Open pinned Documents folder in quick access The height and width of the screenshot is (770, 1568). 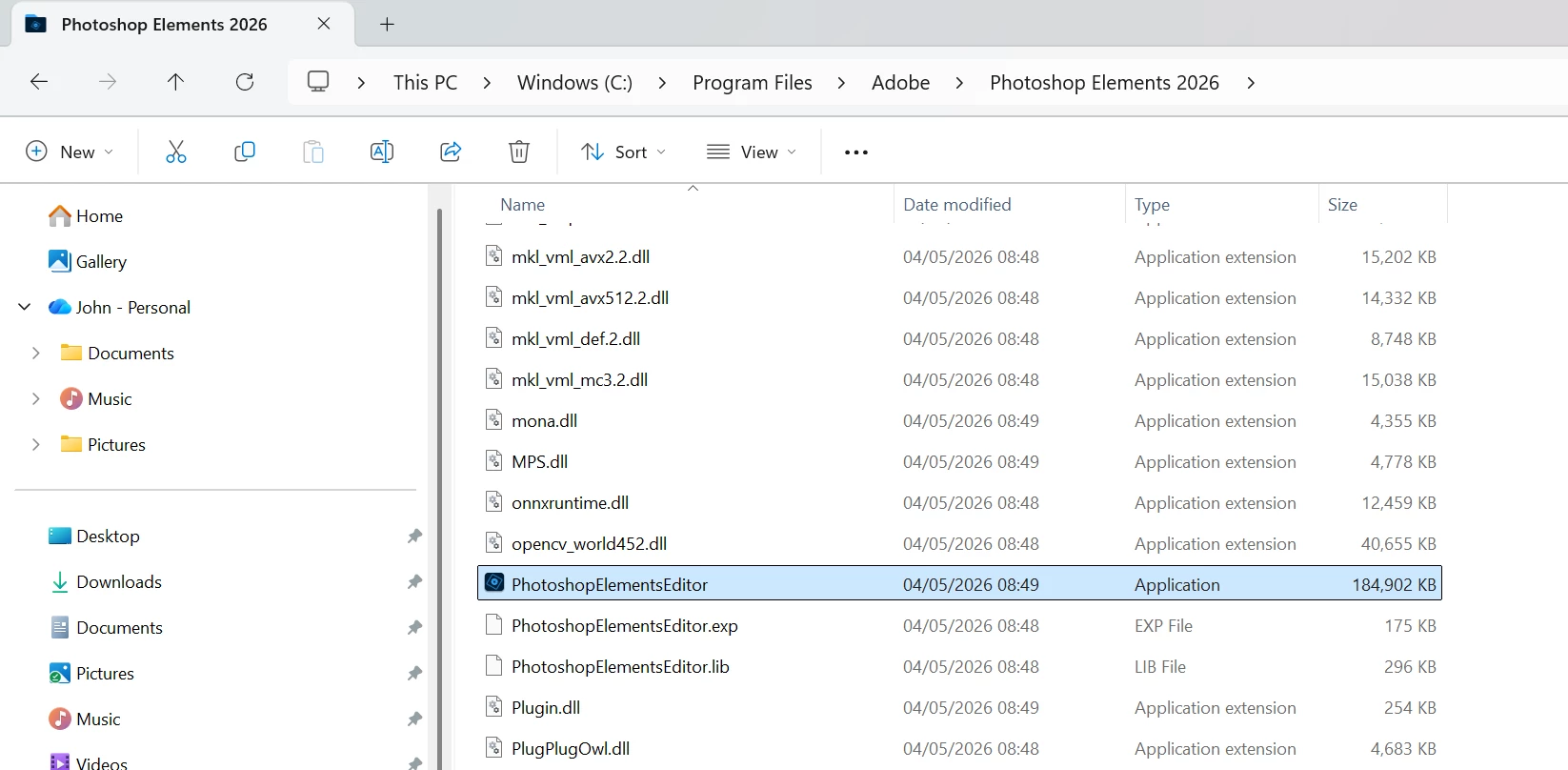pos(106,628)
